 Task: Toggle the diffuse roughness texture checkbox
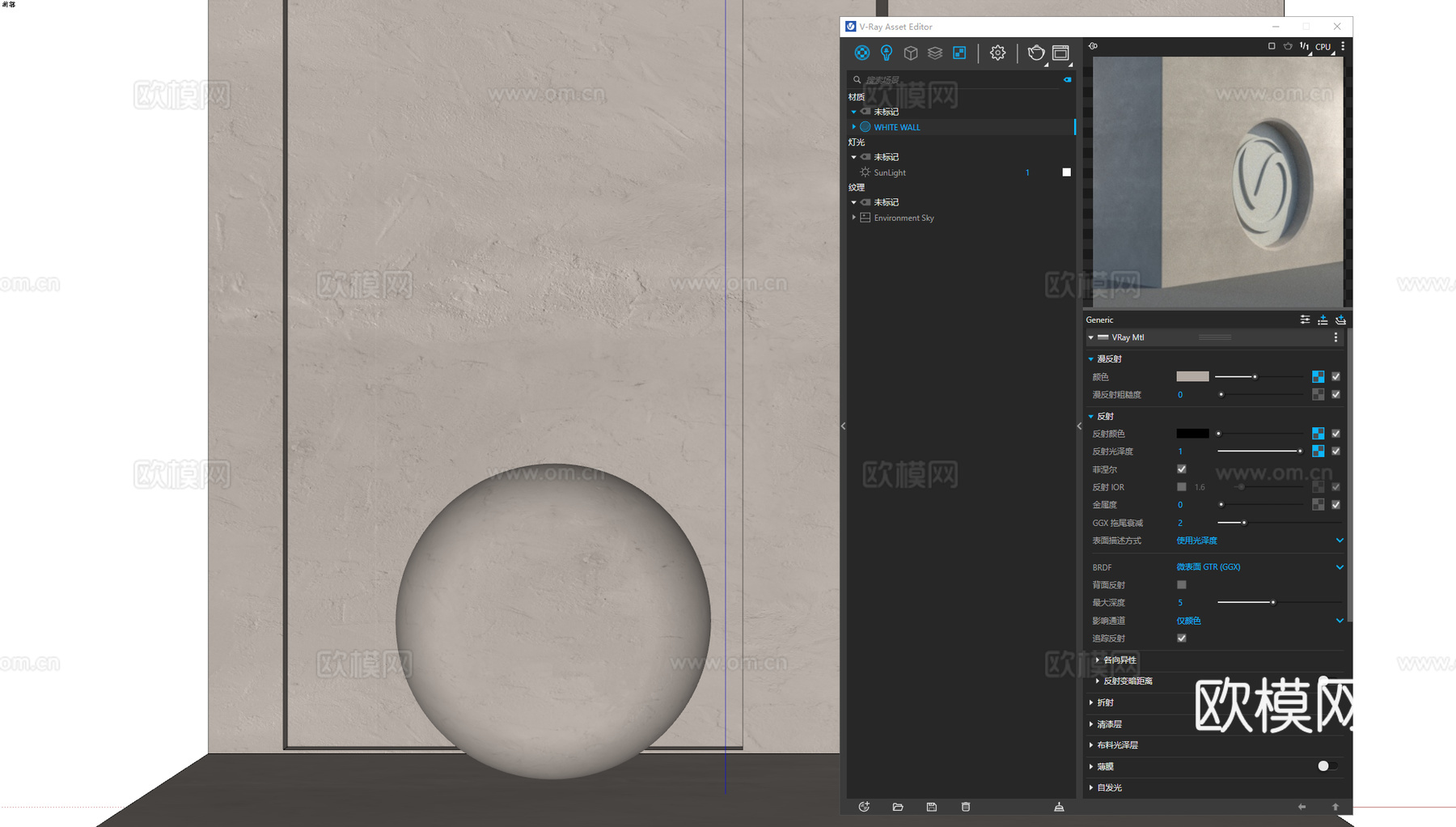(x=1336, y=395)
